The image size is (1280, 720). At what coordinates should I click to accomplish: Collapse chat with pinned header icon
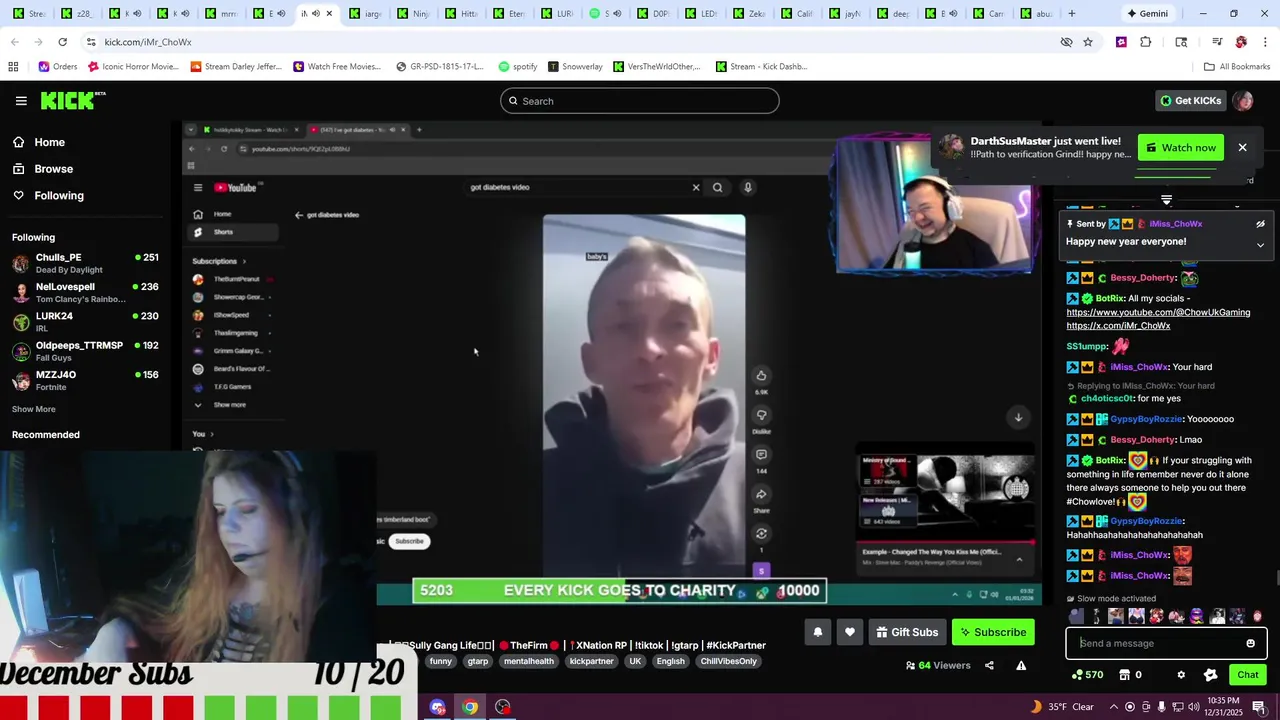click(x=1166, y=200)
